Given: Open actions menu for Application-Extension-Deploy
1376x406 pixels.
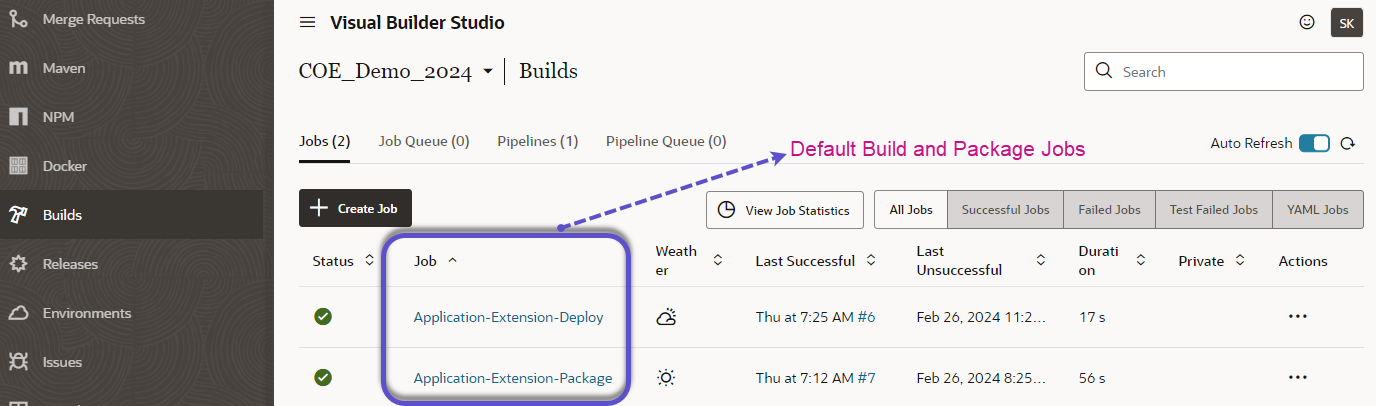Looking at the screenshot, I should (1298, 316).
